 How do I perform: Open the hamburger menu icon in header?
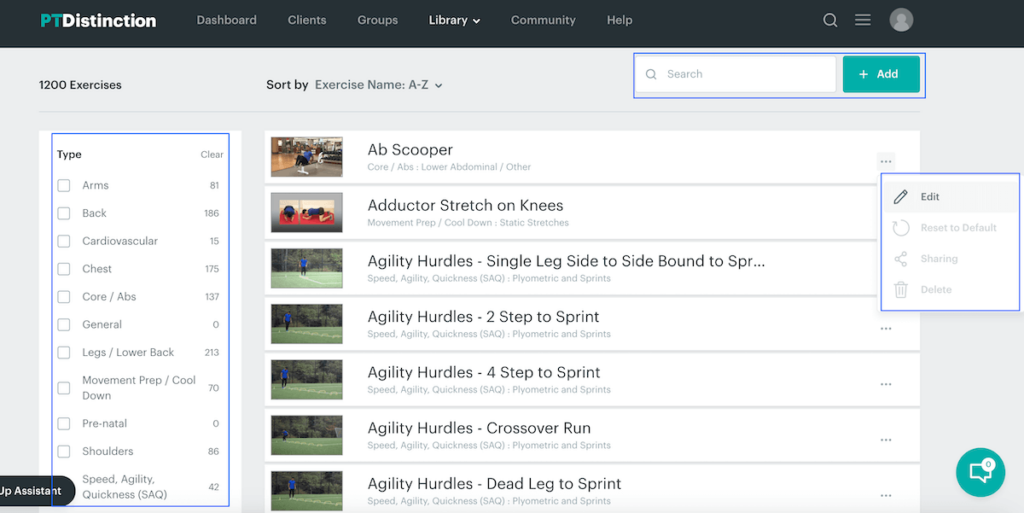(x=863, y=20)
